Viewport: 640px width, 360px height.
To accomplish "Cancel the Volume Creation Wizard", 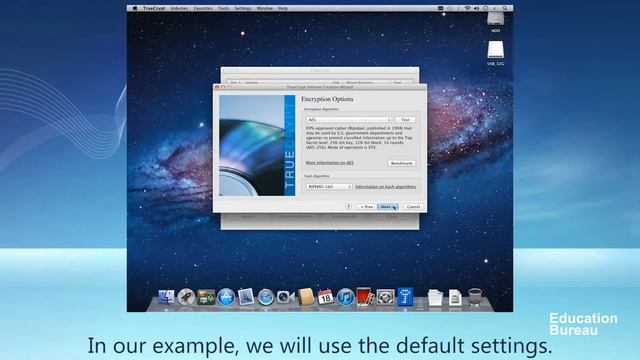I will click(x=413, y=207).
